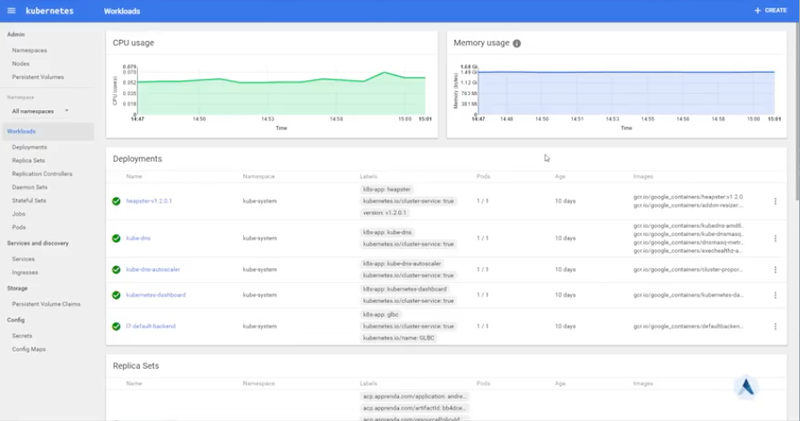The width and height of the screenshot is (800, 421).
Task: Click the CREATE button in the top bar
Action: (x=770, y=10)
